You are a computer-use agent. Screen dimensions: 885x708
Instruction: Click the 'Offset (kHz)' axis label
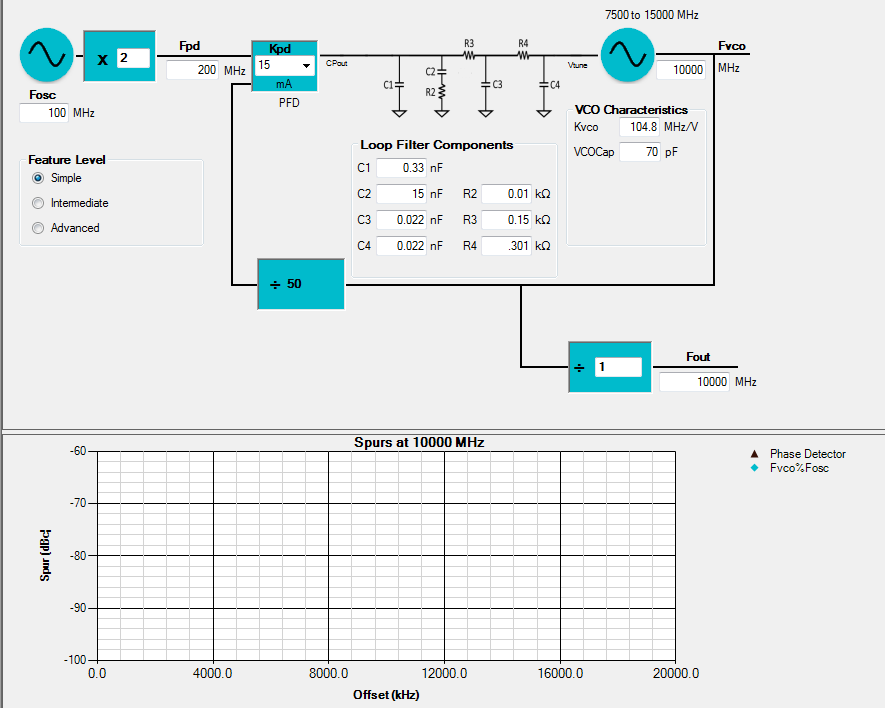coord(386,694)
